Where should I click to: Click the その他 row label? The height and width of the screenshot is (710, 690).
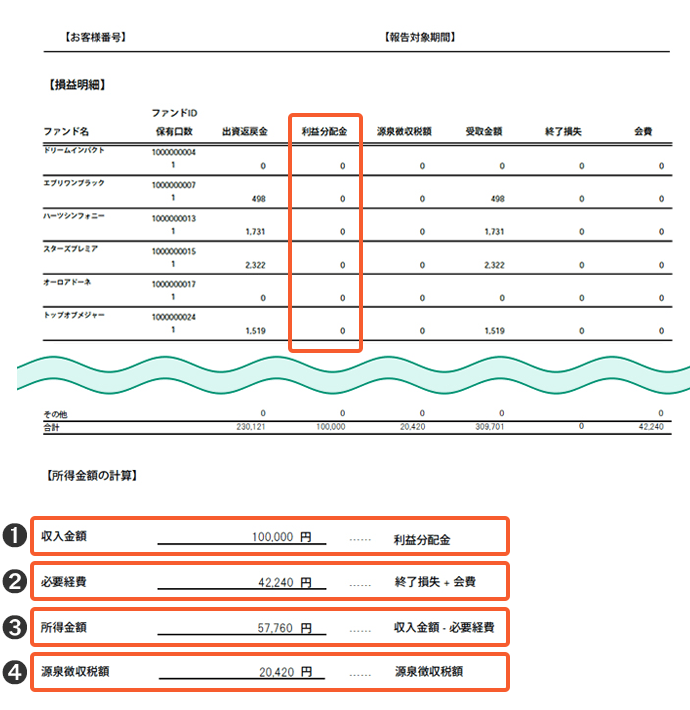pos(55,414)
